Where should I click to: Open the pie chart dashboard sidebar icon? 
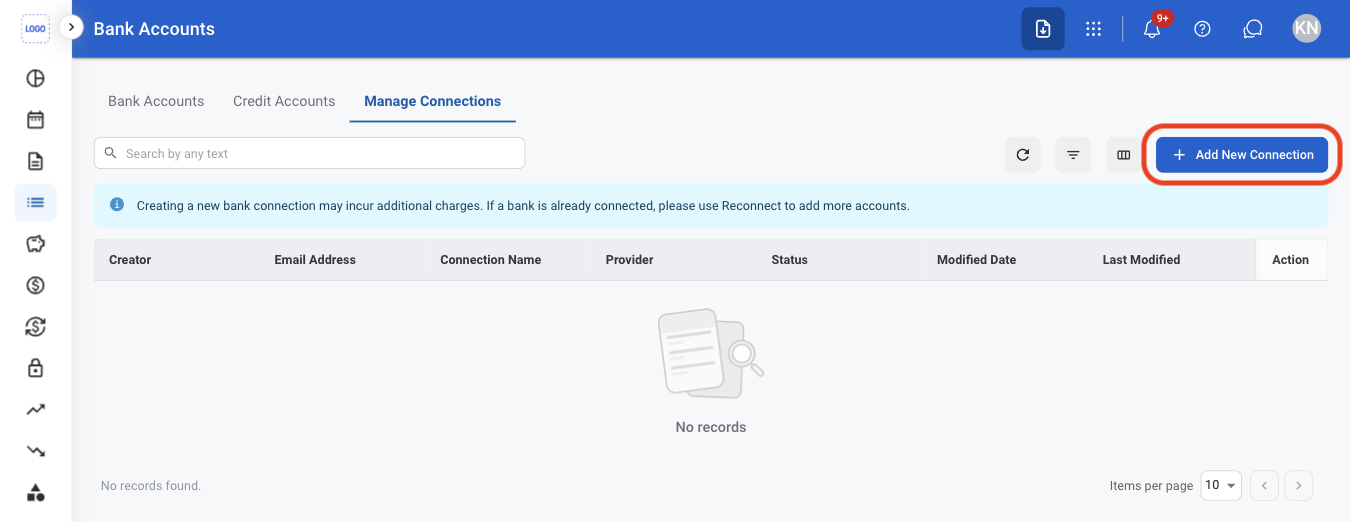[35, 78]
